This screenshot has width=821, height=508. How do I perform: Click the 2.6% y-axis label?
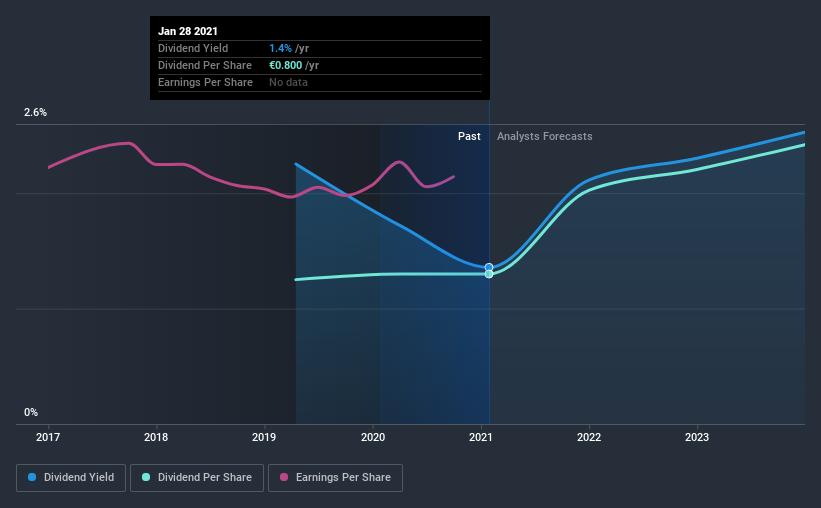tap(35, 113)
